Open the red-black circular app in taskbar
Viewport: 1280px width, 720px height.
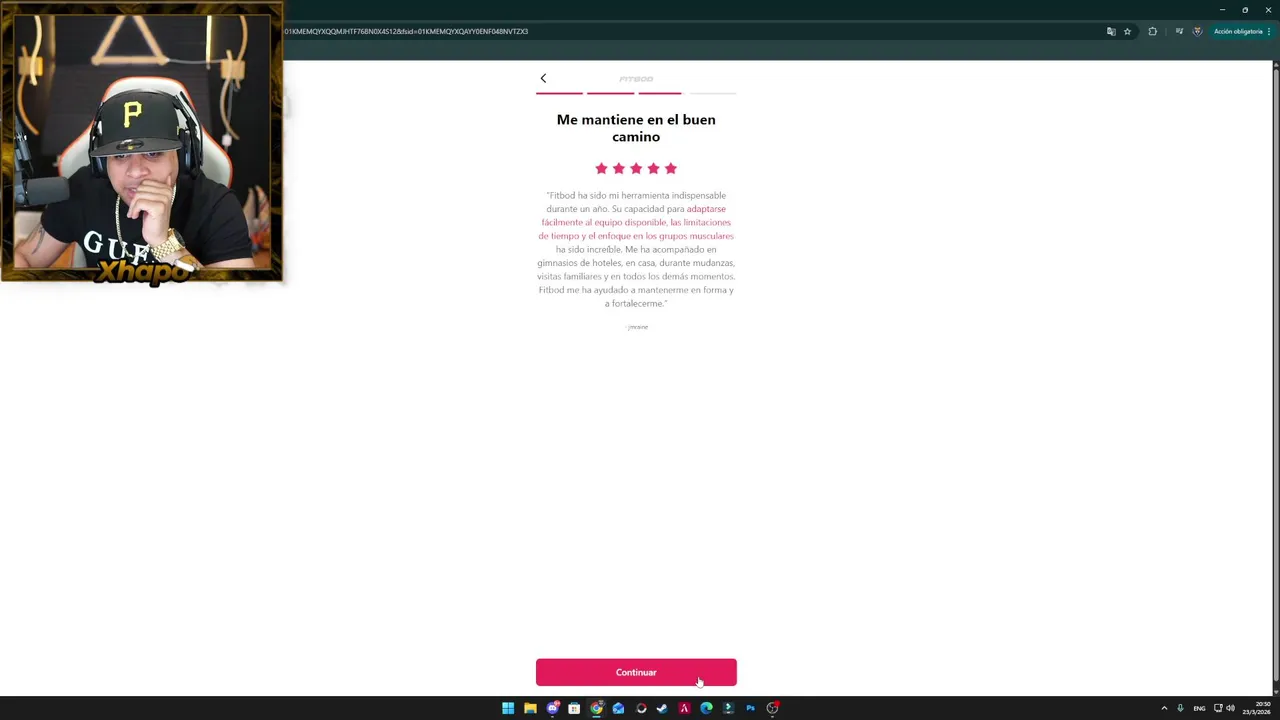coord(641,708)
